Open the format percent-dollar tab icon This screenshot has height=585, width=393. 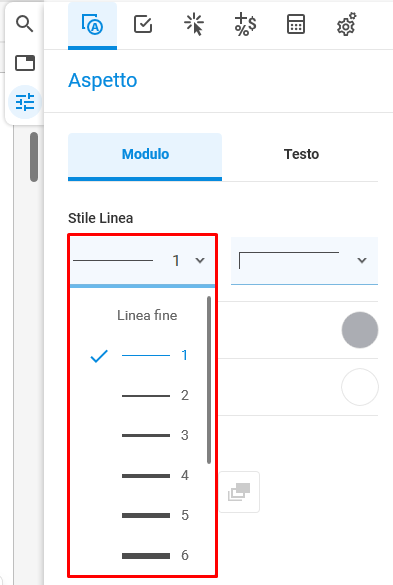(245, 25)
